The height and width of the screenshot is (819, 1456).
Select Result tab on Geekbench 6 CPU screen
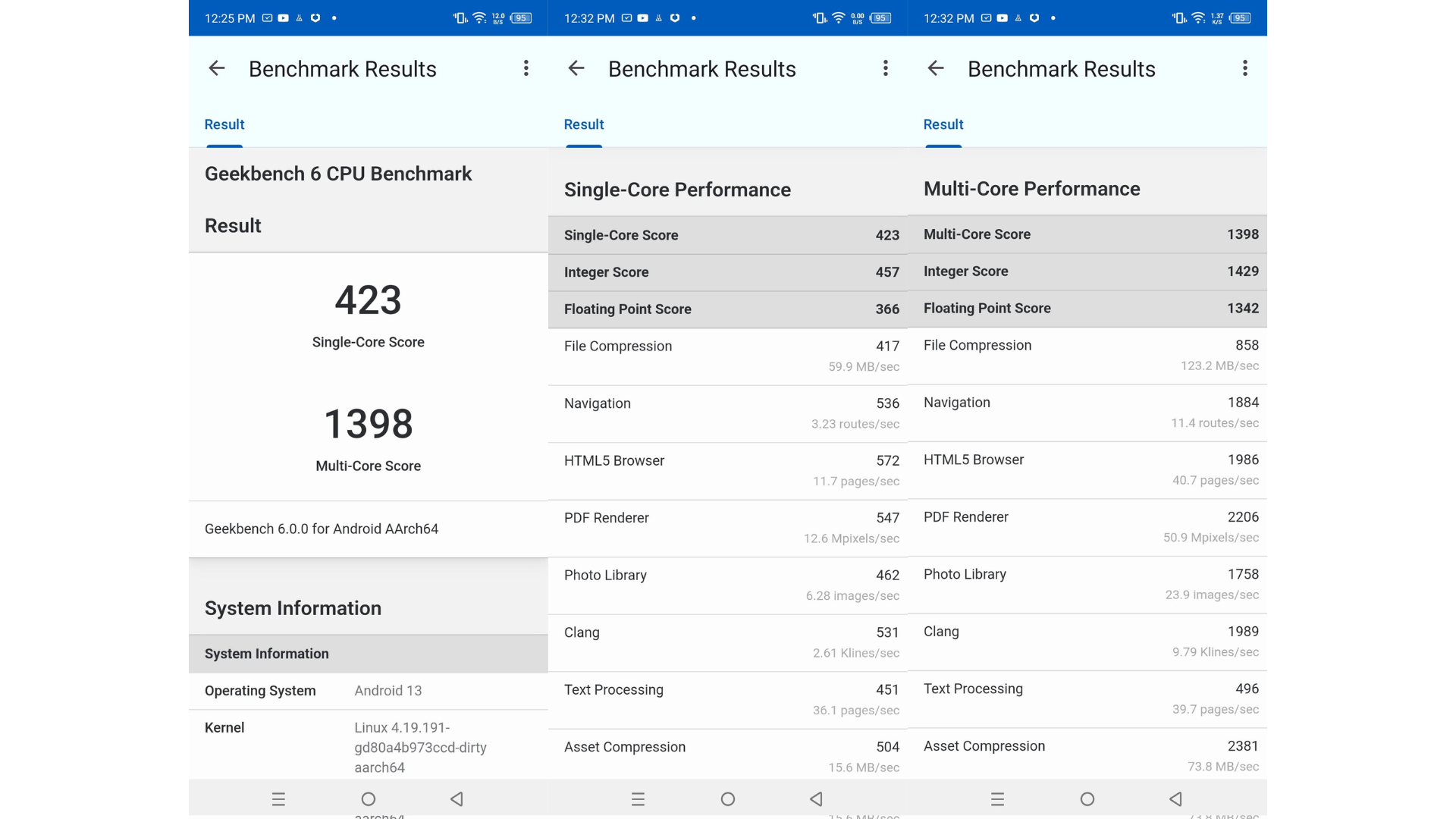[x=224, y=124]
